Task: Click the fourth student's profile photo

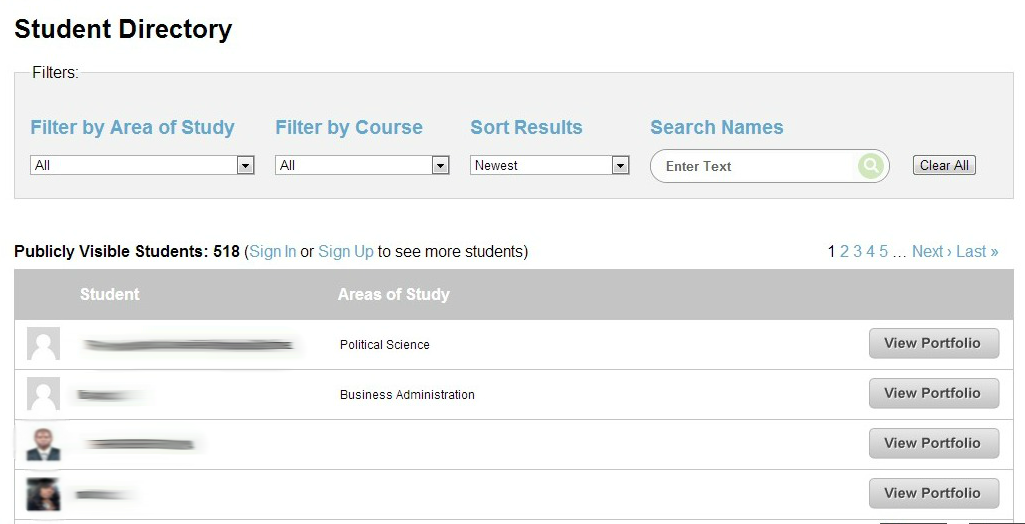Action: [x=43, y=493]
